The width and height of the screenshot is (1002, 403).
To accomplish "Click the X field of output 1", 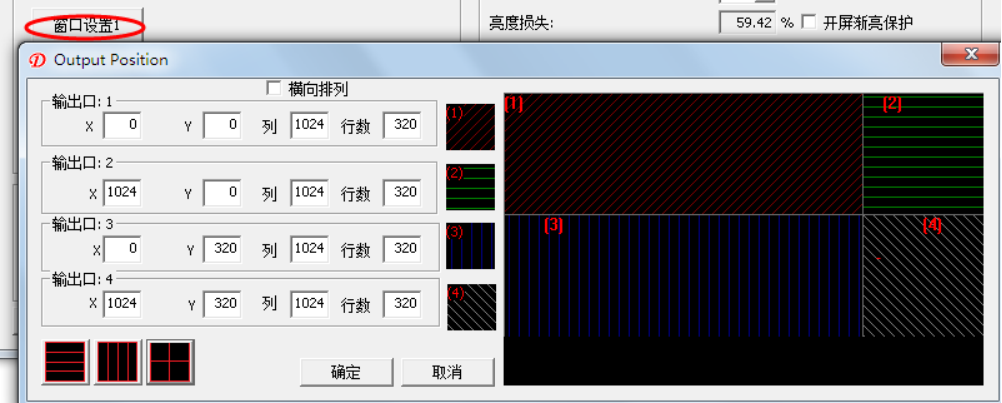I will tap(122, 126).
